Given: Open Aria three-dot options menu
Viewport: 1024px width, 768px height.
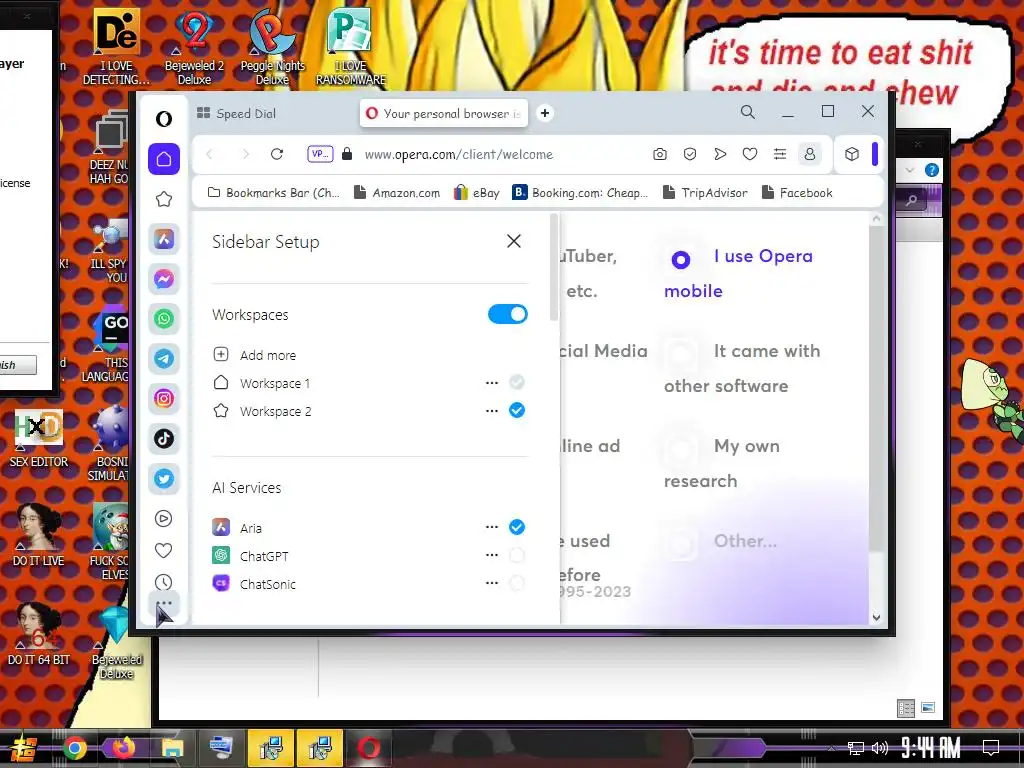Looking at the screenshot, I should [x=492, y=527].
